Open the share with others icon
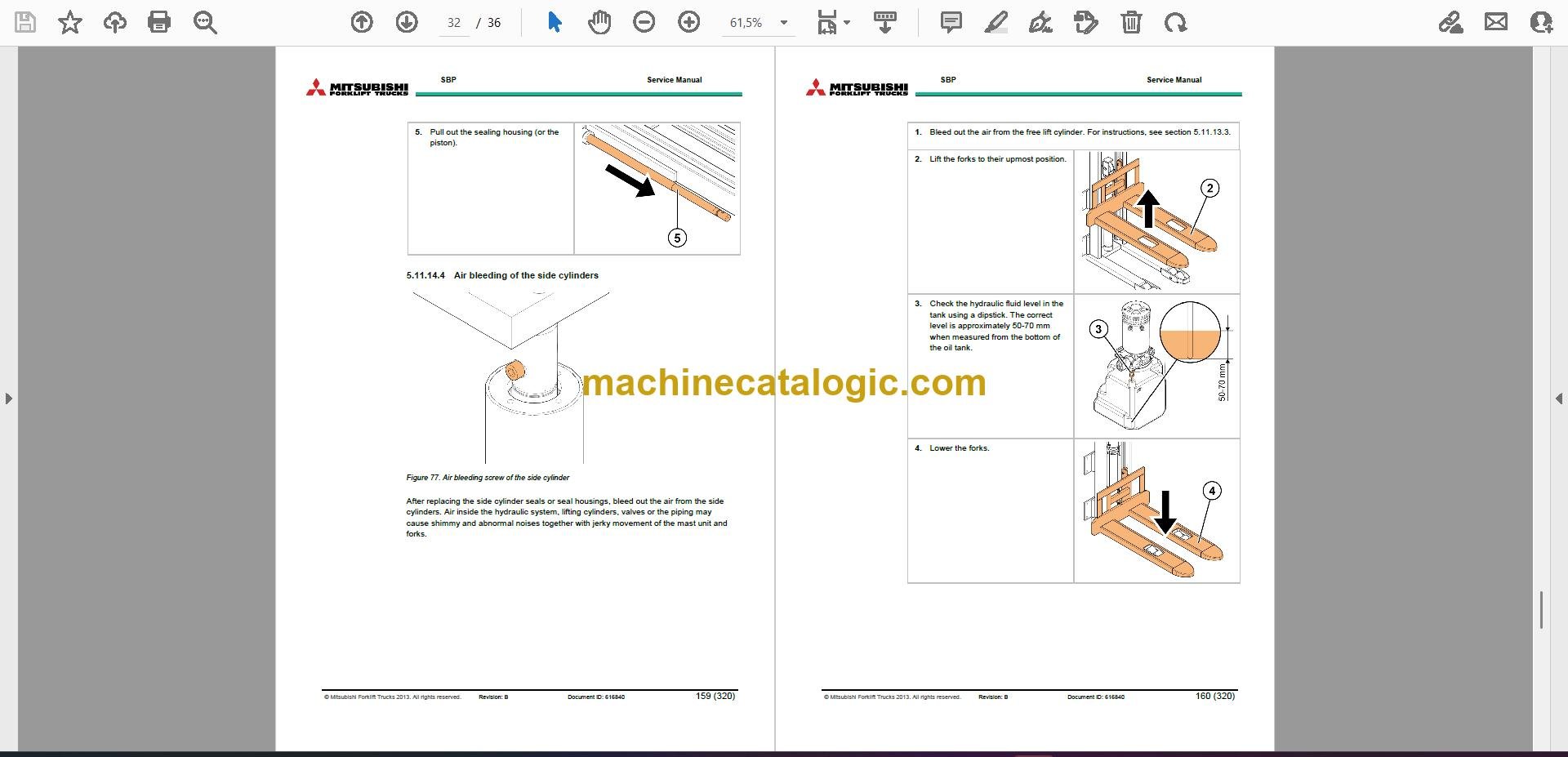This screenshot has height=757, width=1568. coord(1541,22)
